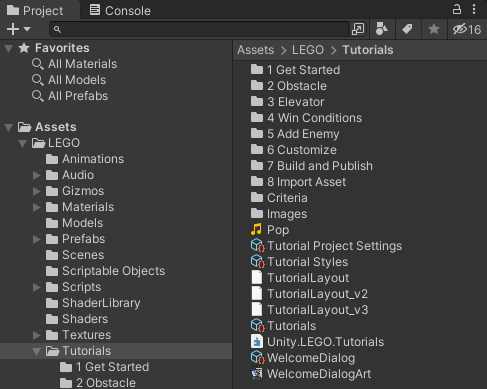Open Search by Label tag icon
487x389 pixels.
(x=407, y=29)
